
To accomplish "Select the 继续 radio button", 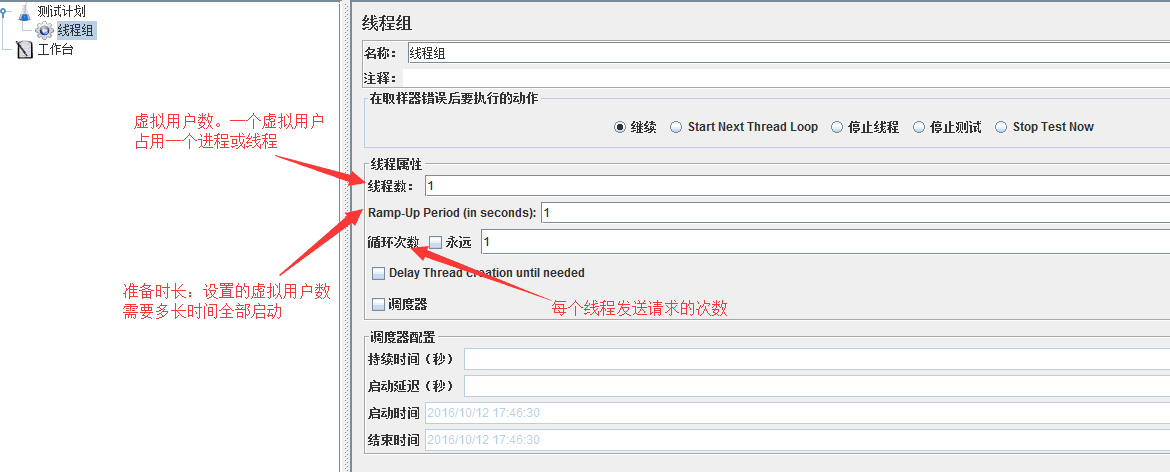I will click(x=619, y=127).
